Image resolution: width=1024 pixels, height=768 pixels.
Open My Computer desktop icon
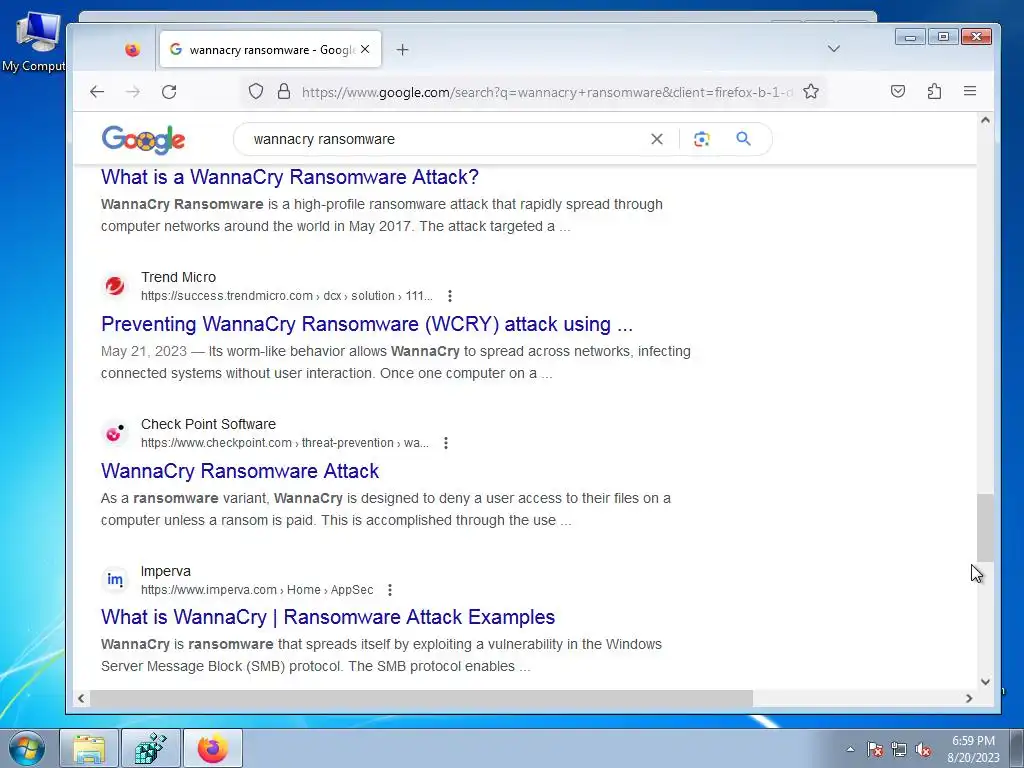tap(34, 41)
